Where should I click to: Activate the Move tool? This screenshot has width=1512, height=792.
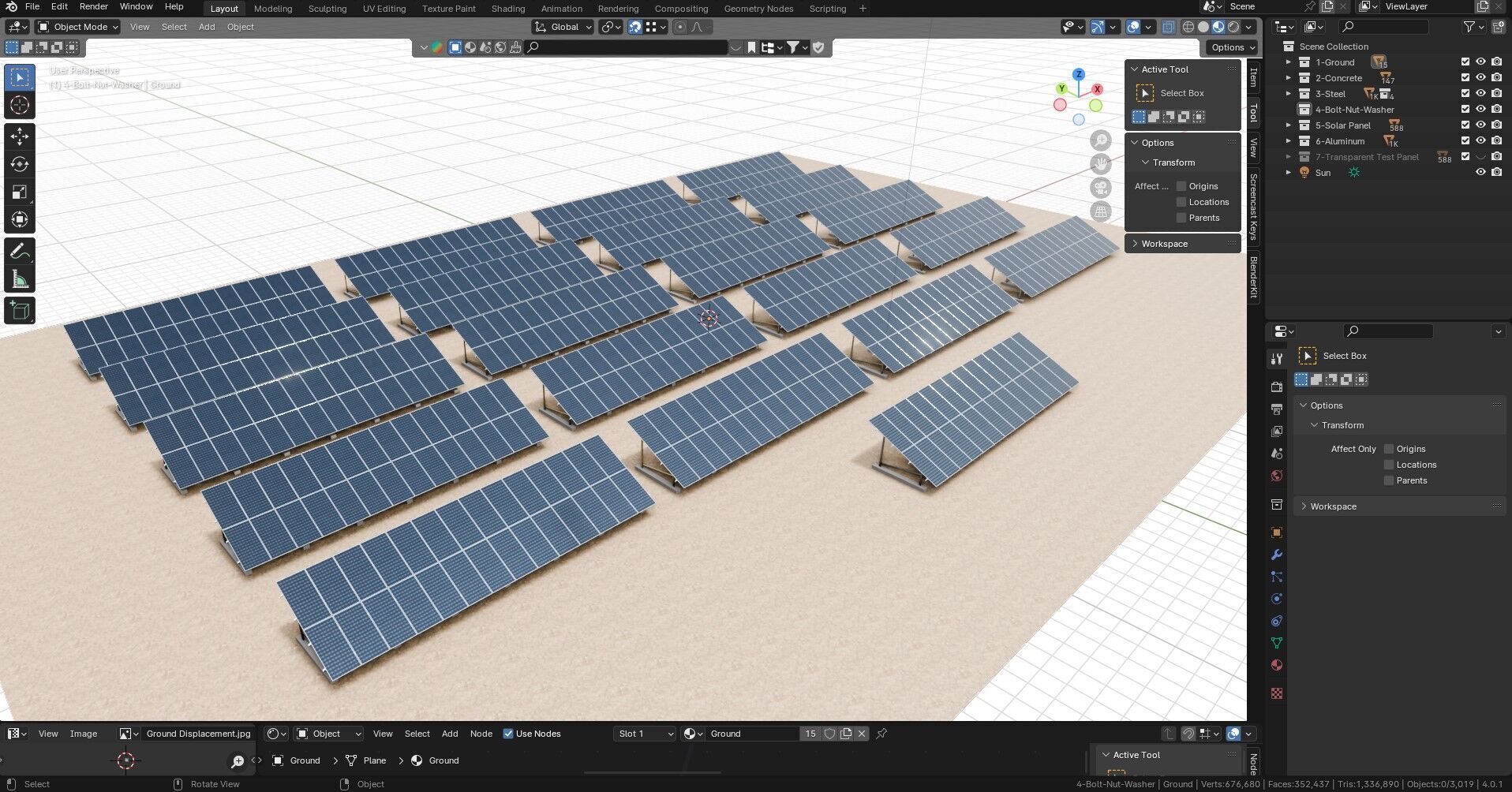tap(20, 136)
